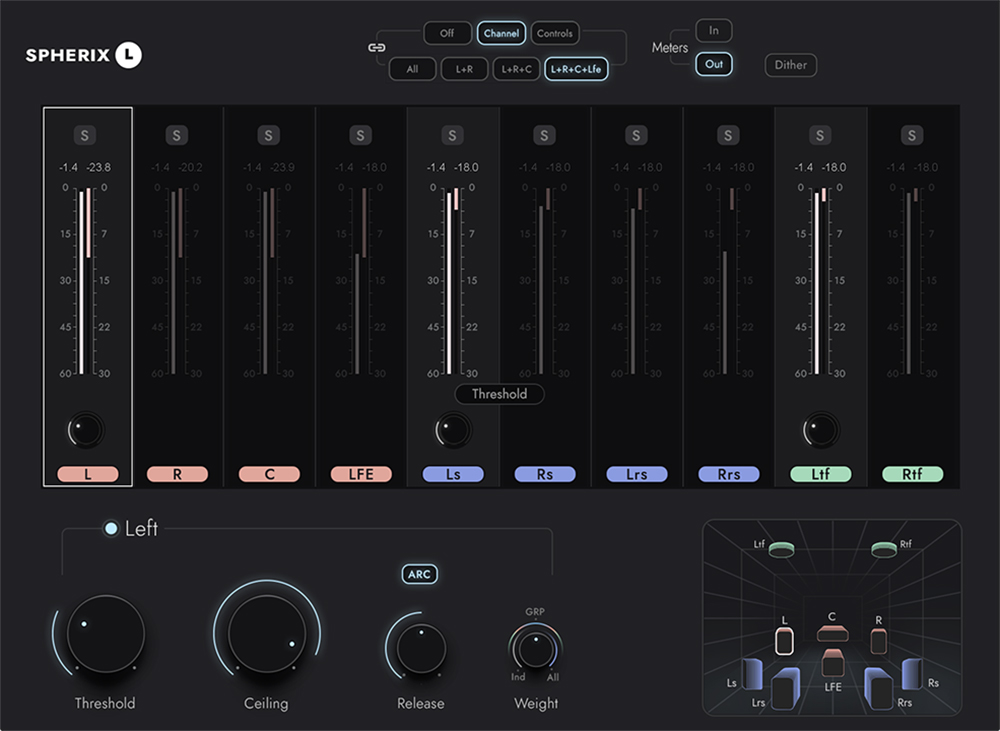Choose the All link group
This screenshot has width=1000, height=731.
pos(413,69)
